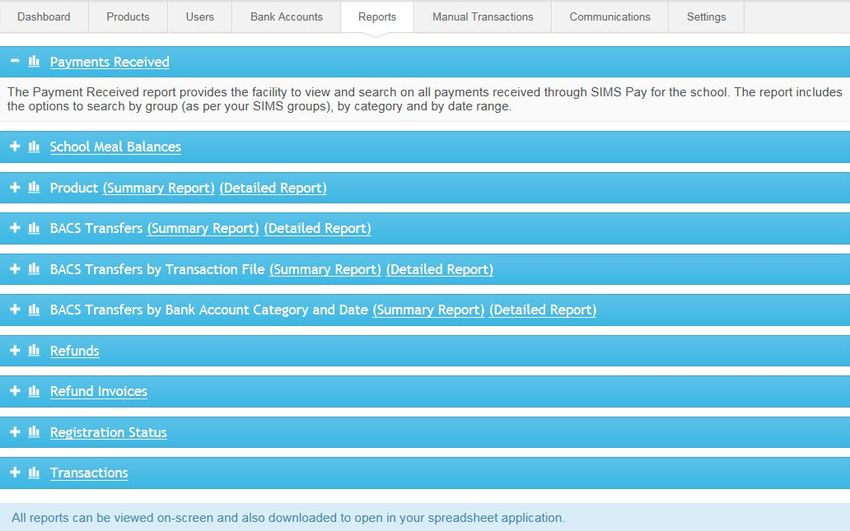Expand BACS Transfers by Bank Account Category section
Screen dimensions: 850x531
click(x=15, y=309)
